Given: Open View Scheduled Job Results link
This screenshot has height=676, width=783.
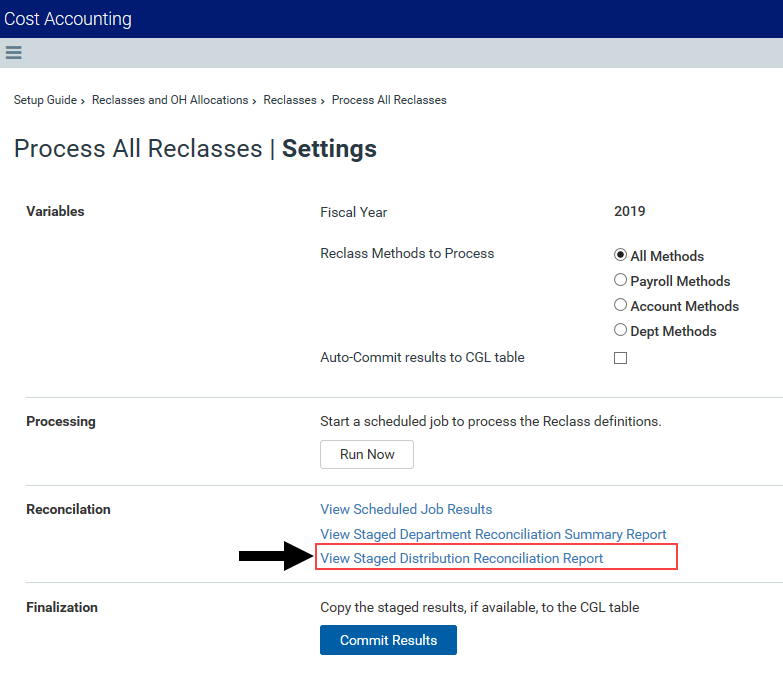Looking at the screenshot, I should tap(406, 509).
